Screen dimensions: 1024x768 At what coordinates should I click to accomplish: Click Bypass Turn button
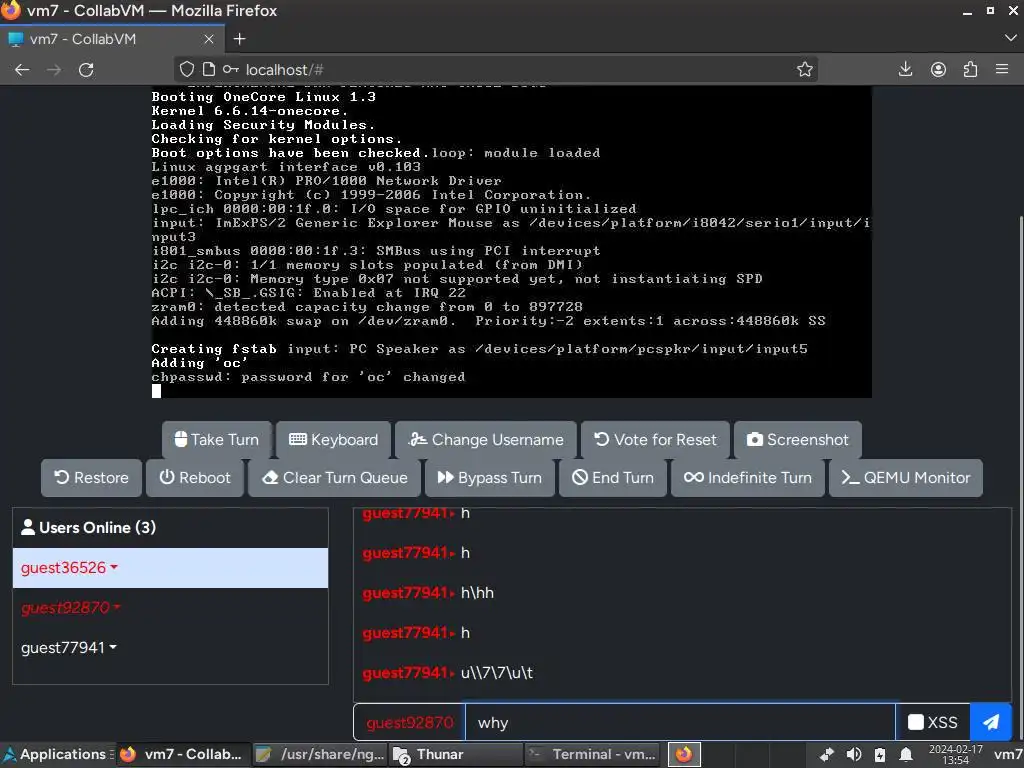[490, 478]
